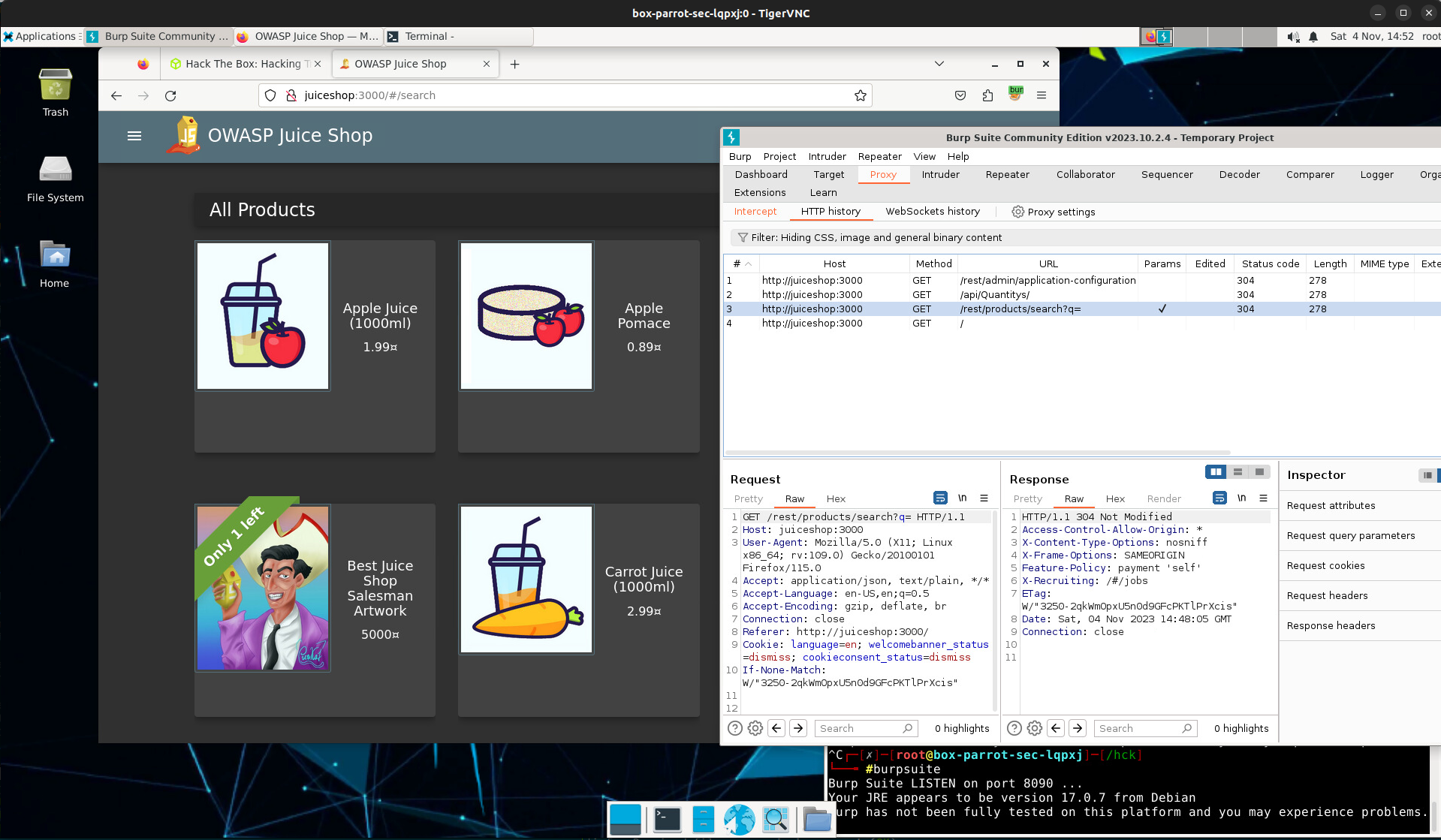
Task: Open Request search settings gear
Action: point(755,728)
